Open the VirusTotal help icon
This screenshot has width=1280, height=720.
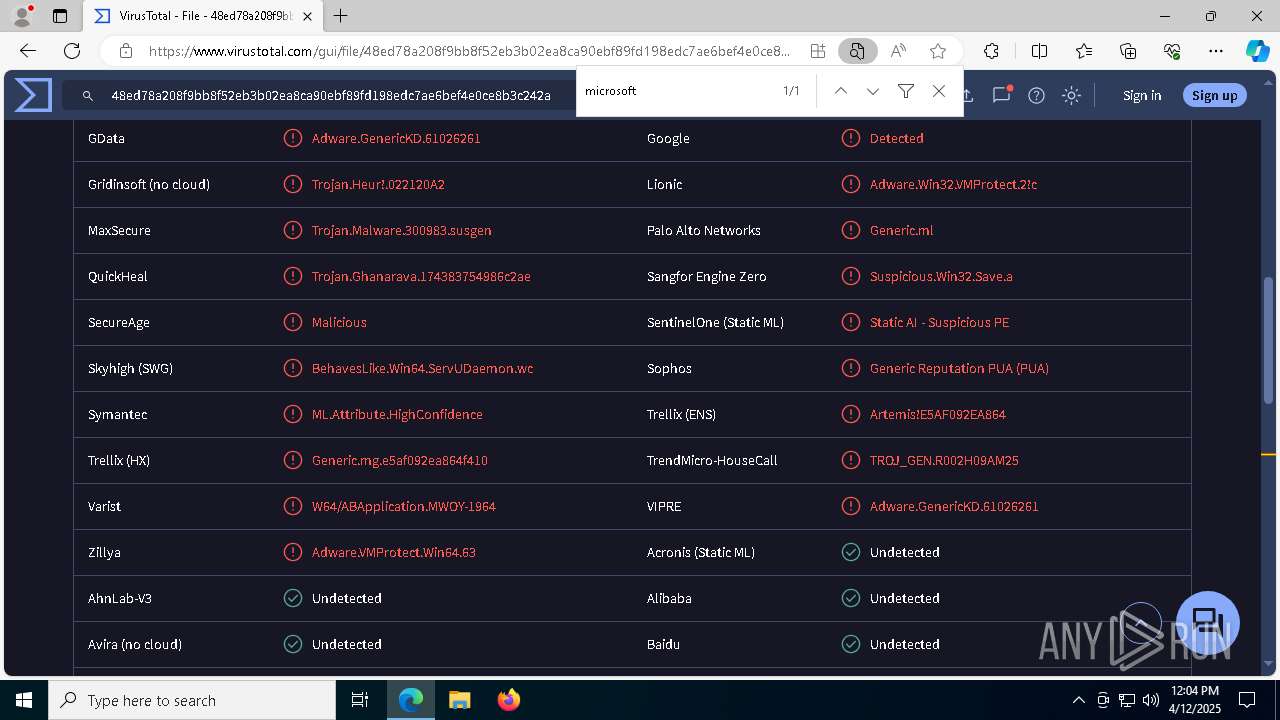[x=1036, y=95]
